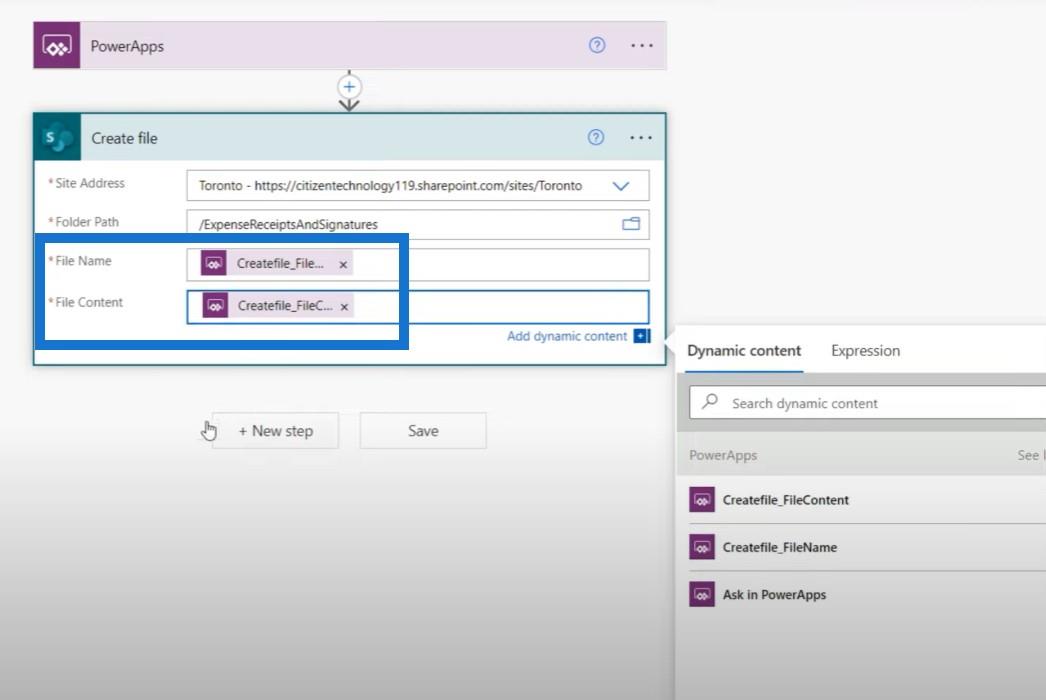Click inside the File Name field
Image resolution: width=1046 pixels, height=700 pixels.
coord(418,264)
